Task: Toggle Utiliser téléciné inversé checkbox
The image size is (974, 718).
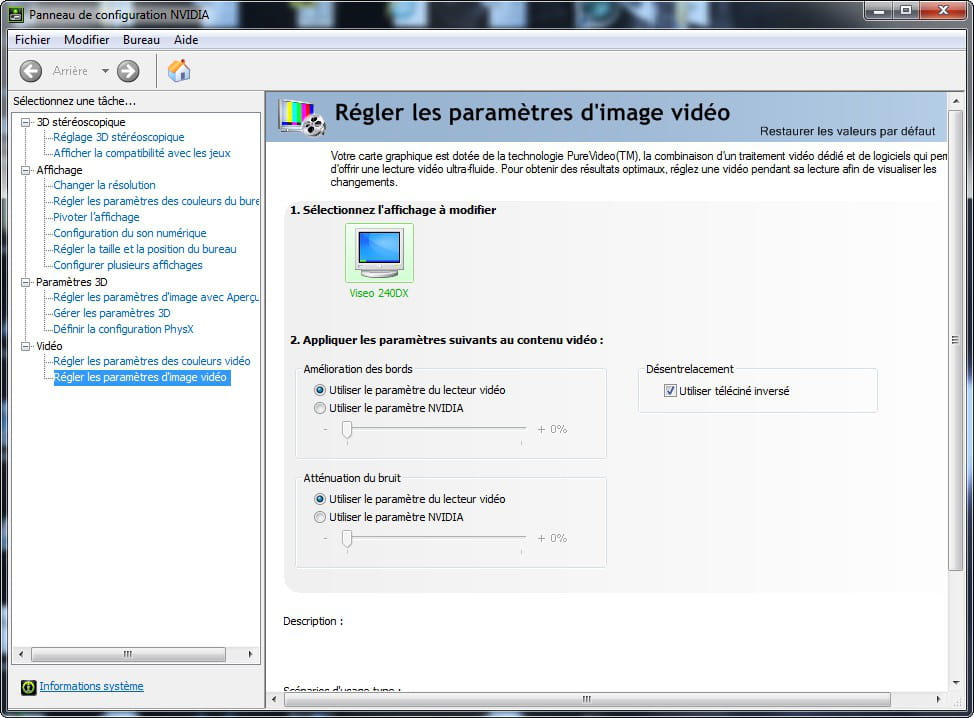Action: click(670, 391)
